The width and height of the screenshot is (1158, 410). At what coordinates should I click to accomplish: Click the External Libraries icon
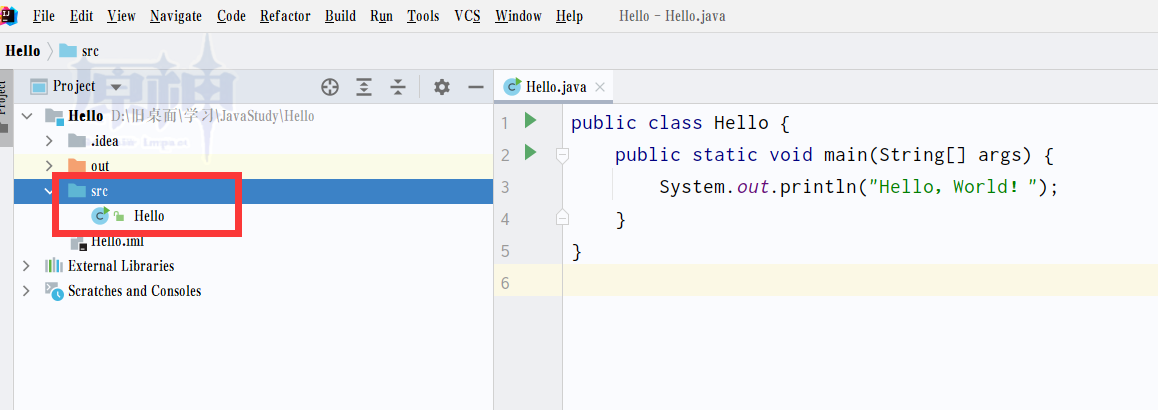point(54,266)
